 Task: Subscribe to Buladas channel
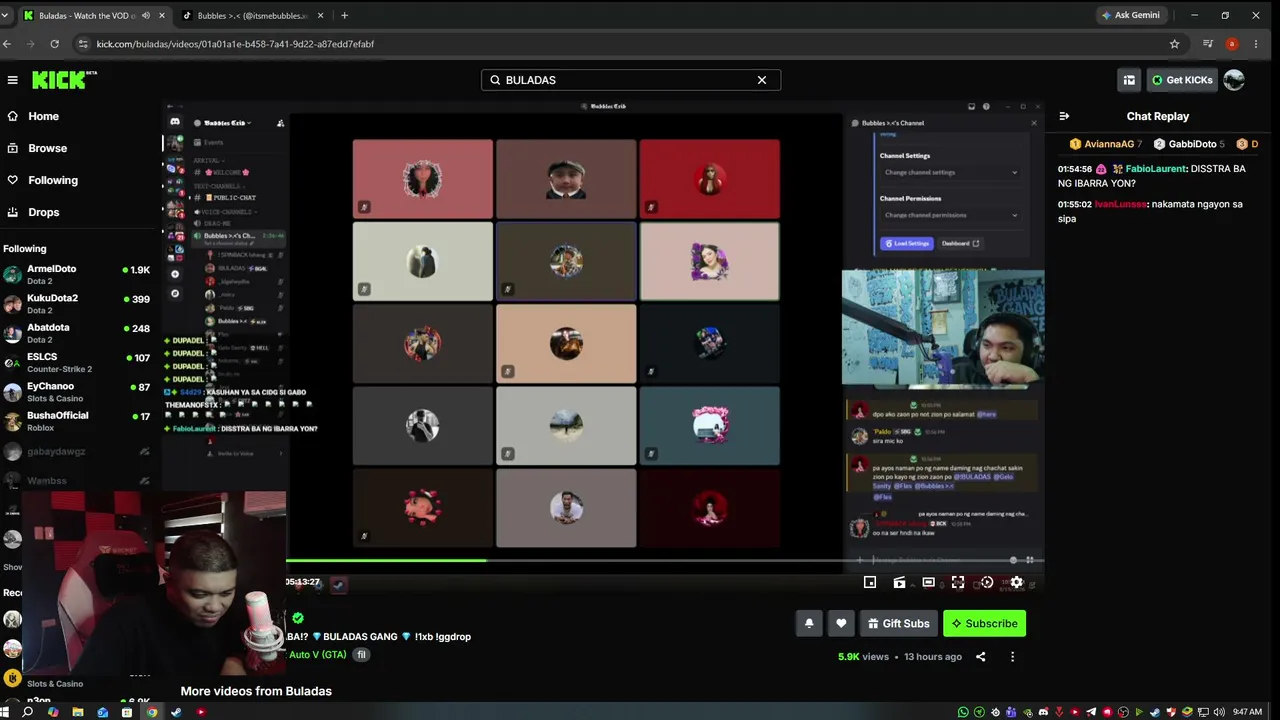pyautogui.click(x=984, y=623)
